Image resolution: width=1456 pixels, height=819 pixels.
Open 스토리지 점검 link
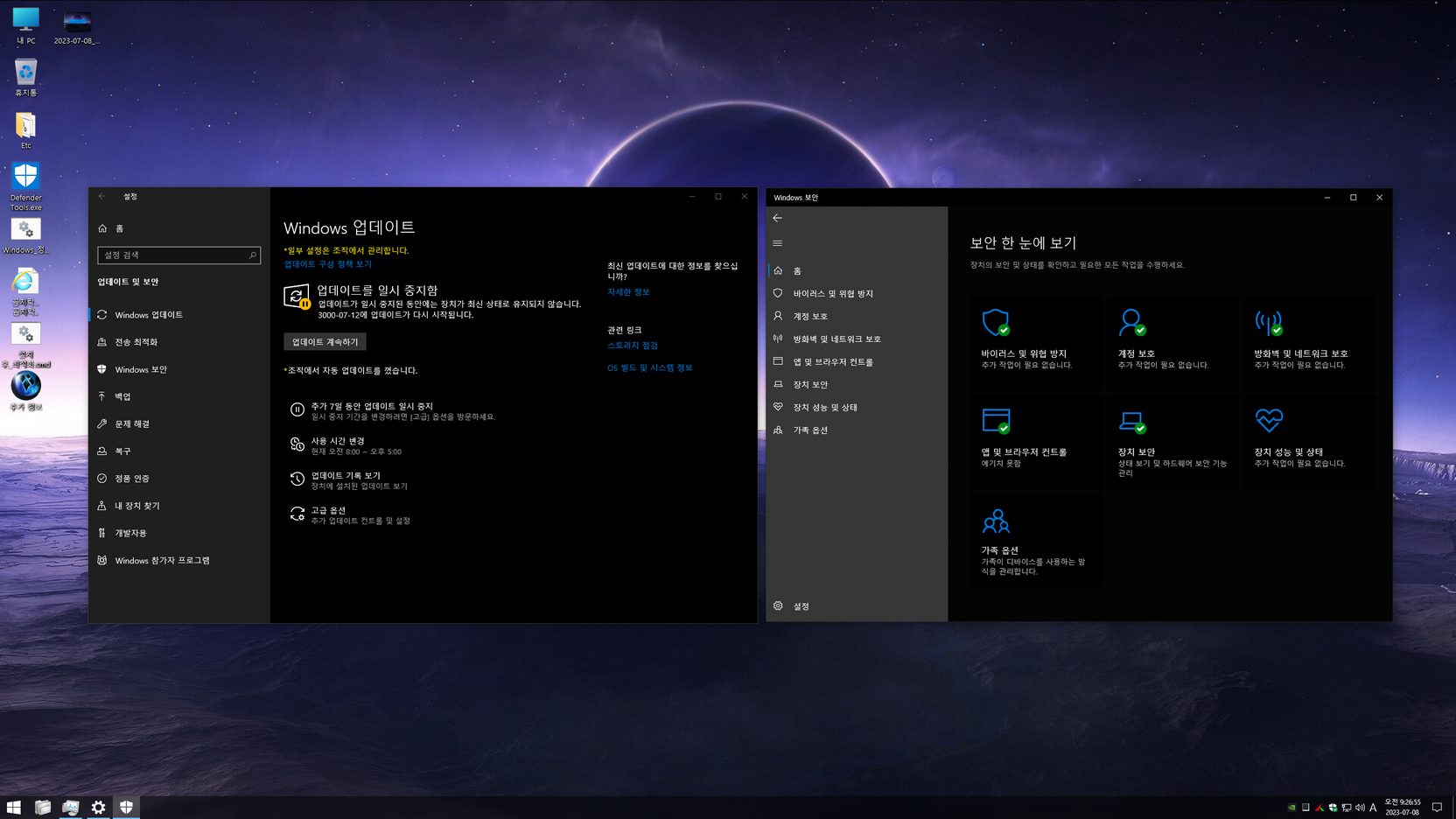click(633, 346)
